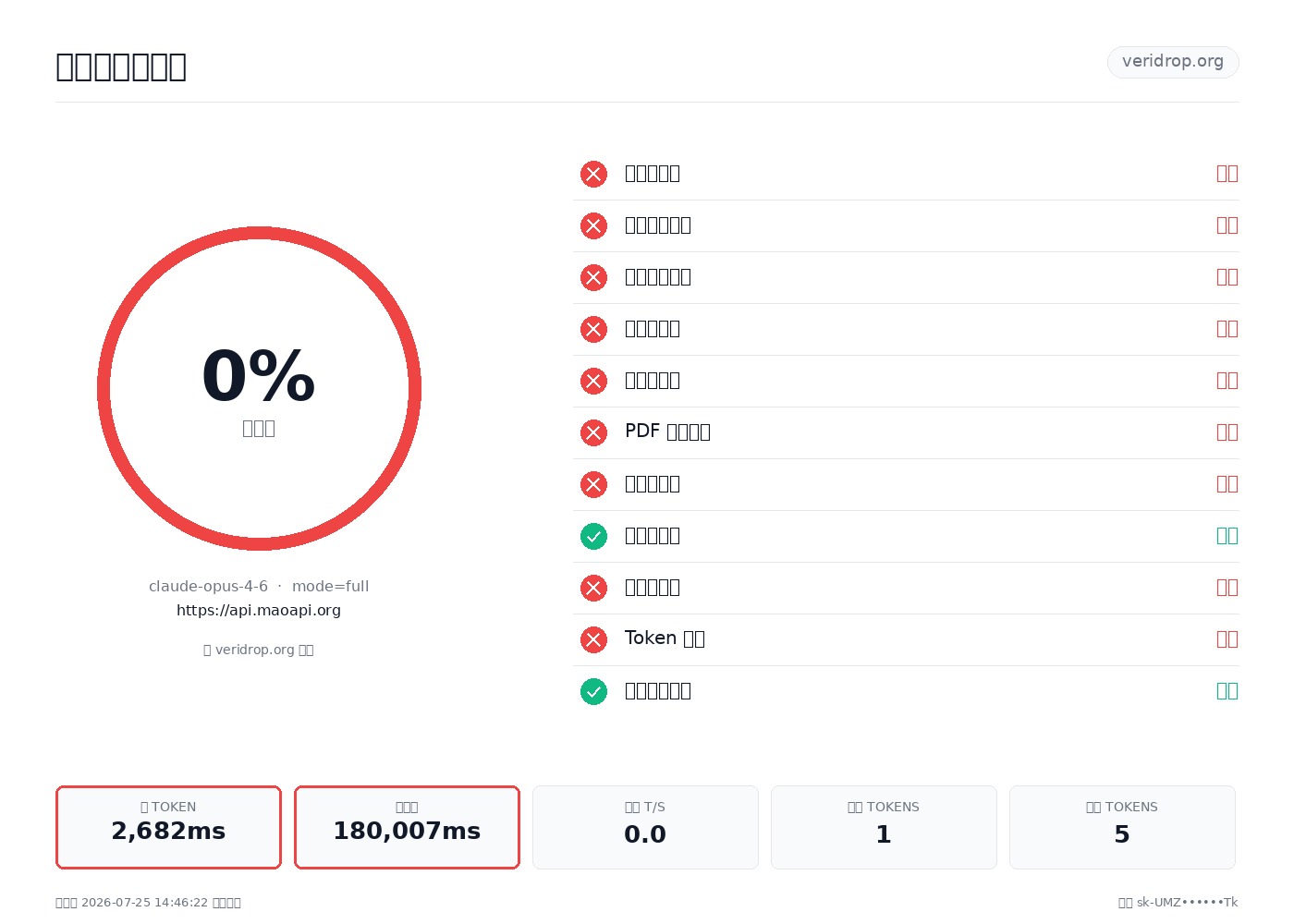Click the red X icon beside the PDF row

pos(593,432)
